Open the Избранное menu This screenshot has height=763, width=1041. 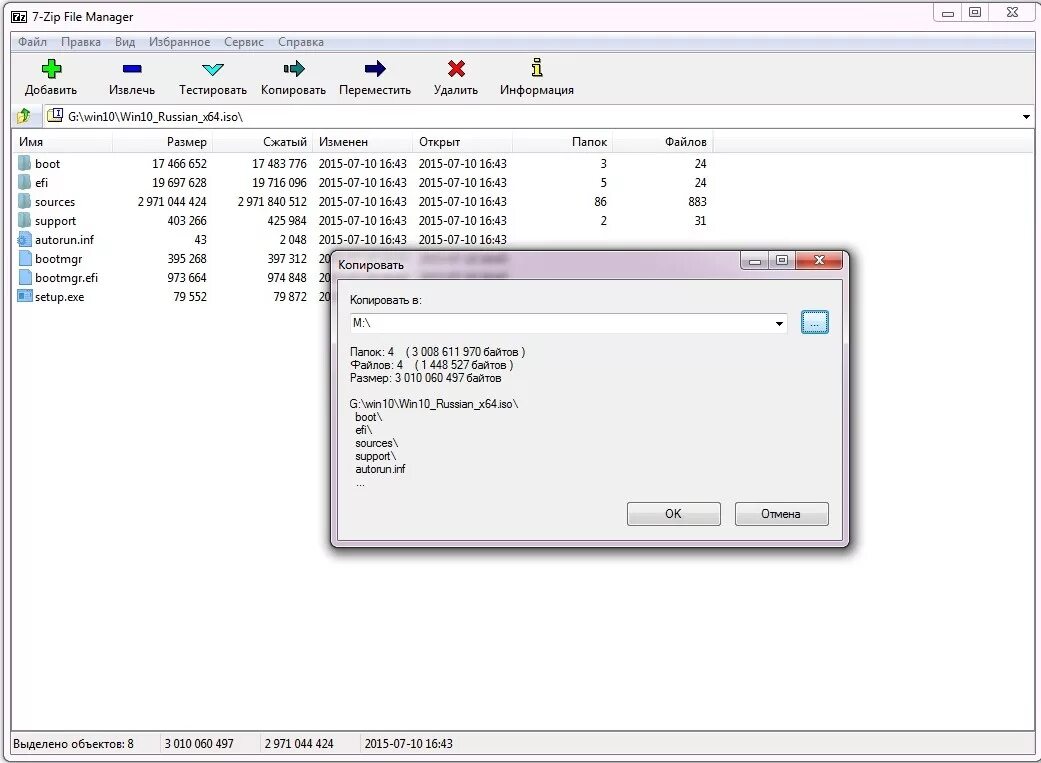pos(179,42)
